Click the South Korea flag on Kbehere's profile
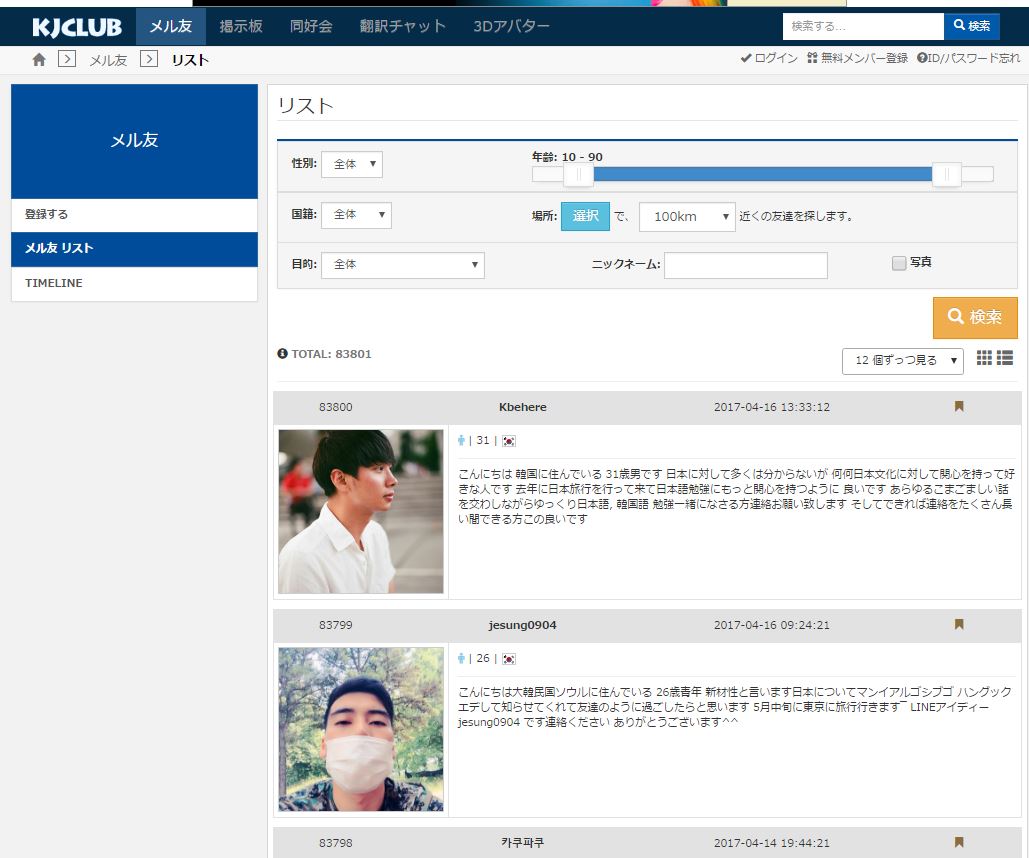The image size is (1029, 858). coord(509,439)
